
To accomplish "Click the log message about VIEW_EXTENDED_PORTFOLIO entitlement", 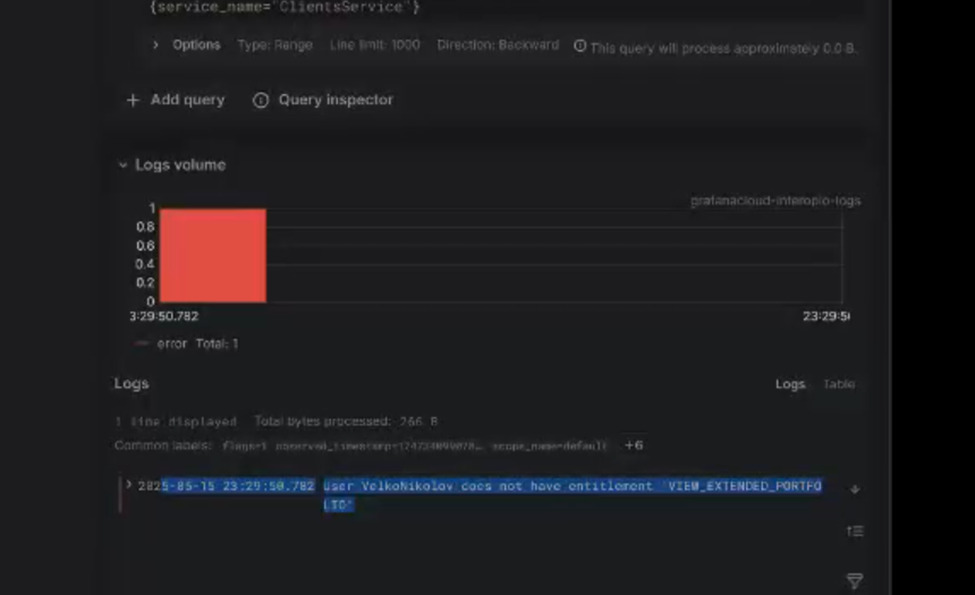I will [x=572, y=495].
